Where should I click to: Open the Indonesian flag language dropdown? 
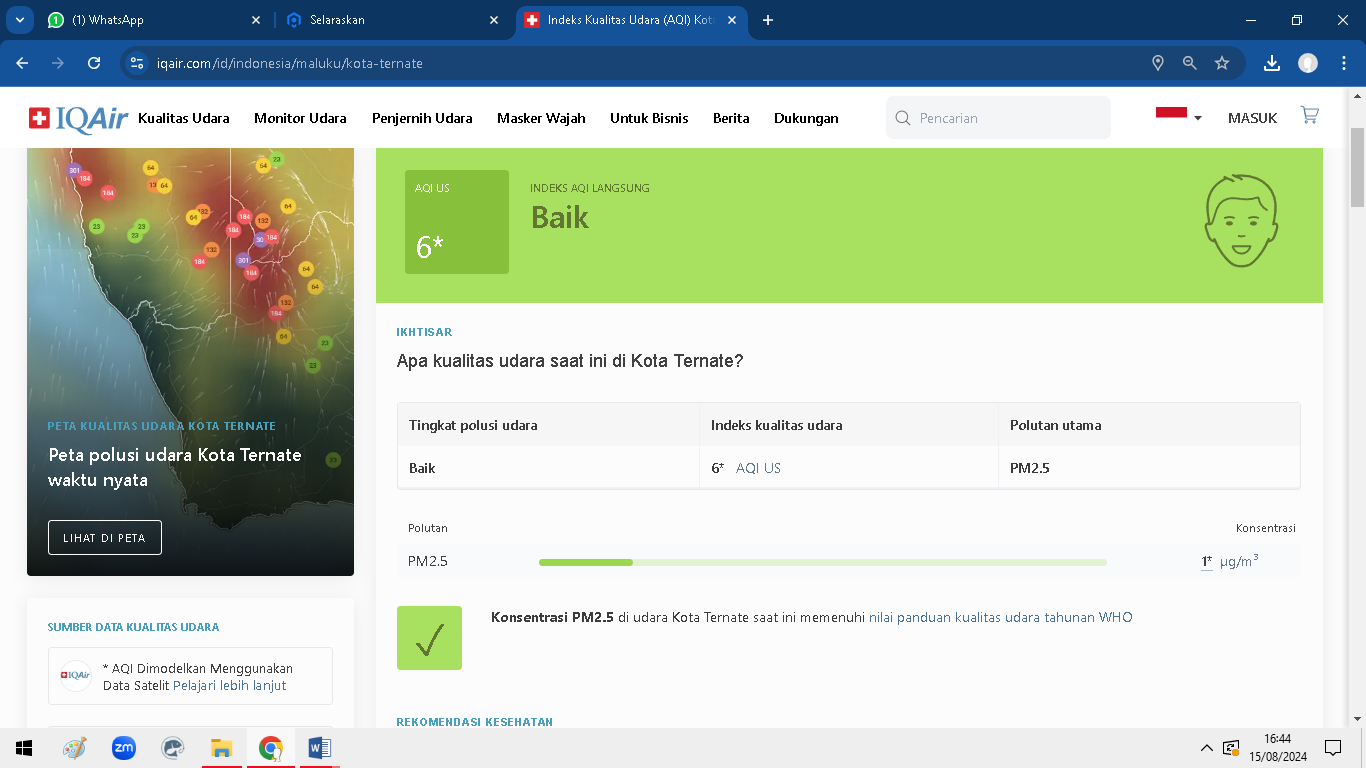coord(1179,117)
